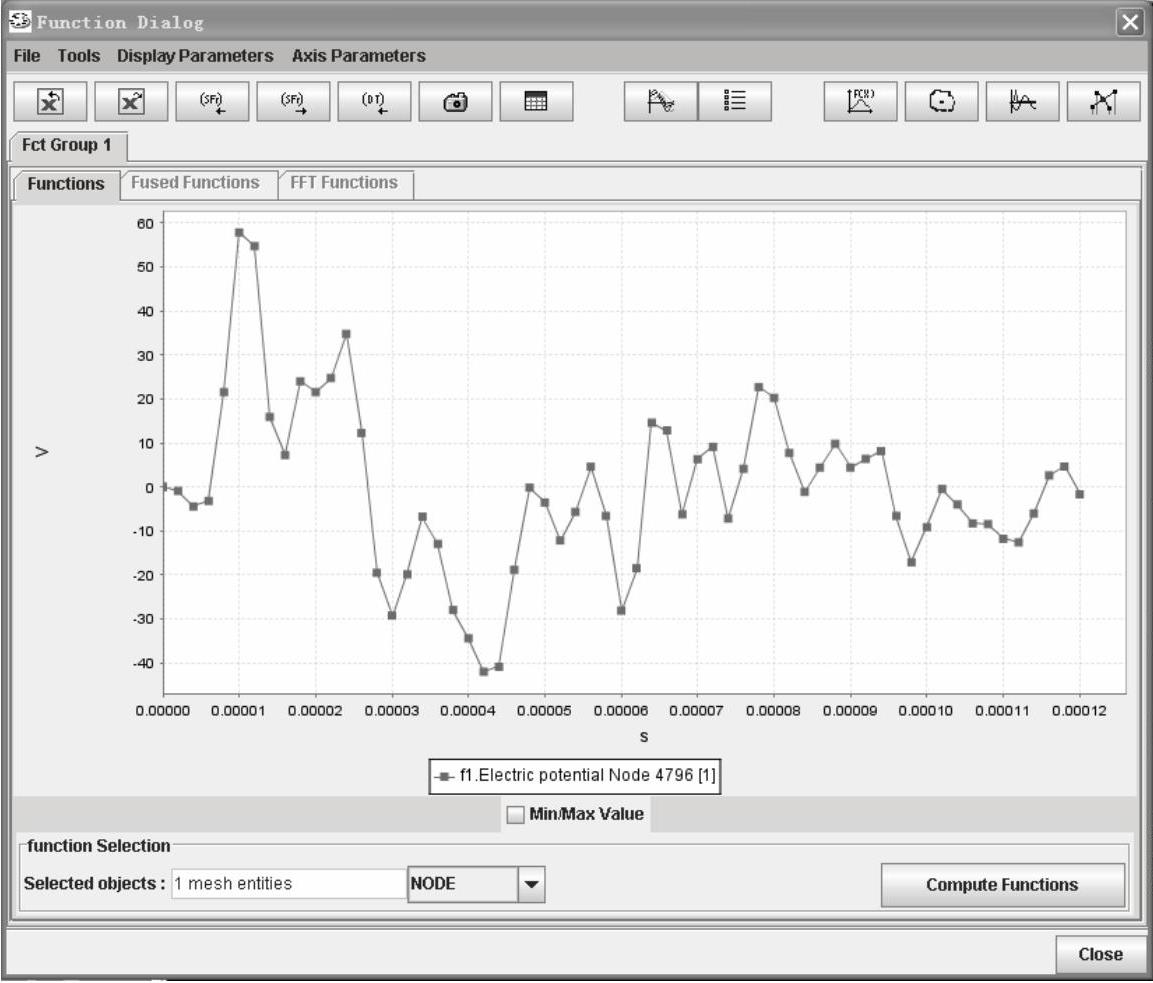Viewport: 1153px width, 983px height.
Task: Switch to the FFT Functions tab
Action: pyautogui.click(x=344, y=183)
